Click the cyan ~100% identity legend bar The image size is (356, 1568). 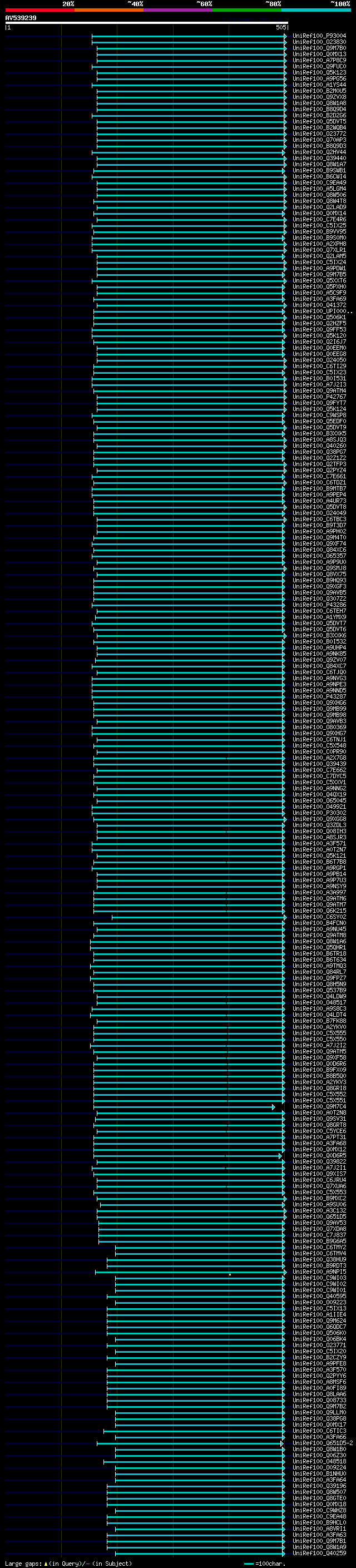(316, 10)
